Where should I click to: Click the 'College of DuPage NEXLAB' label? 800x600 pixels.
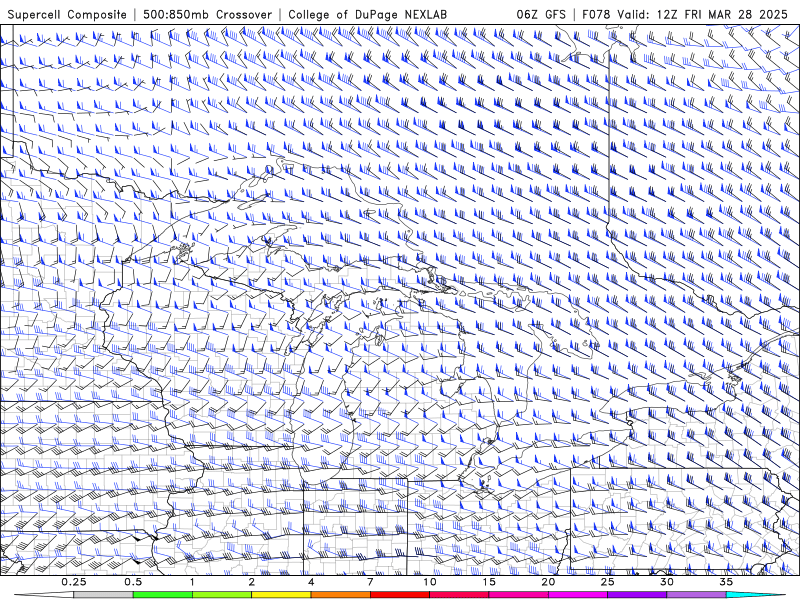[367, 14]
